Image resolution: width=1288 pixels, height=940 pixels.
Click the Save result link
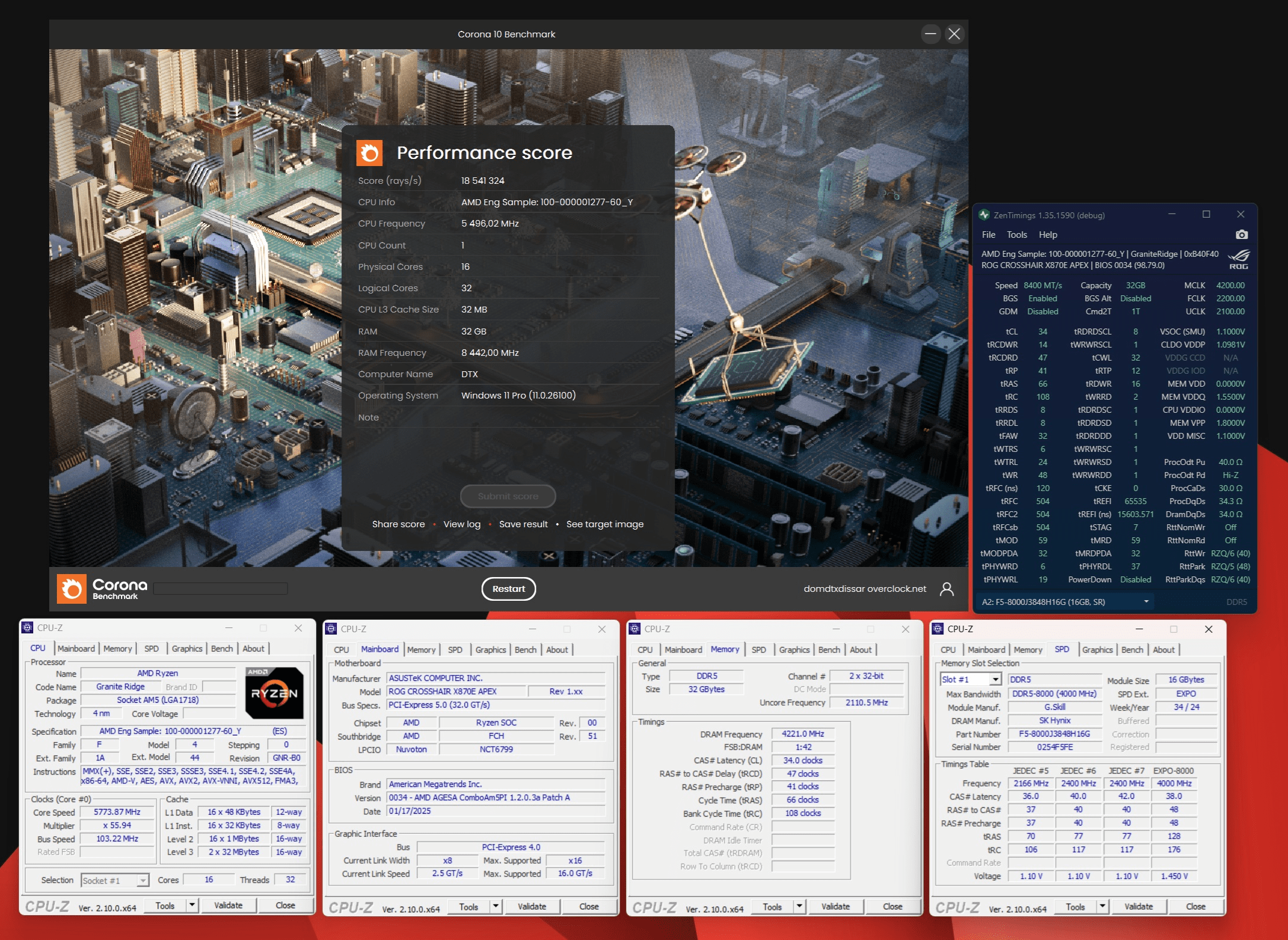click(523, 524)
